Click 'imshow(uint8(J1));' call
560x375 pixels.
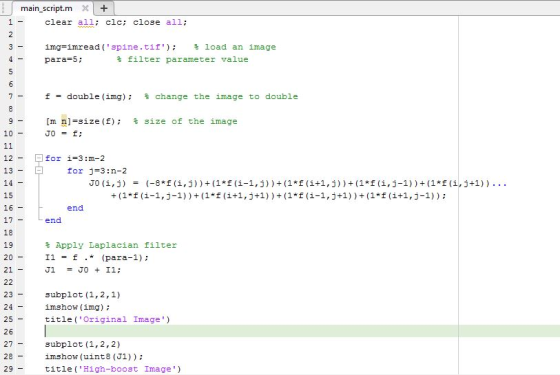tap(94, 356)
